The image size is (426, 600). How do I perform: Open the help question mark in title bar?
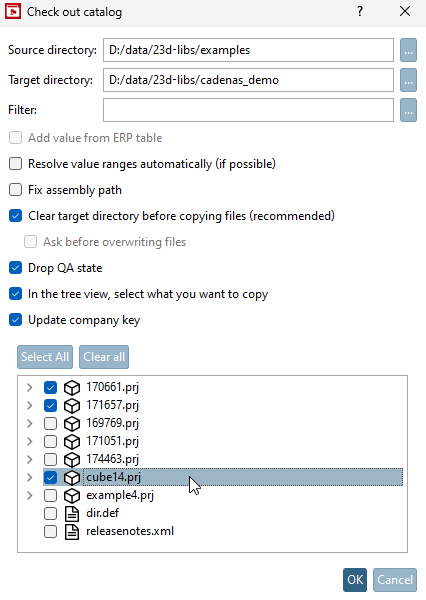coord(359,11)
